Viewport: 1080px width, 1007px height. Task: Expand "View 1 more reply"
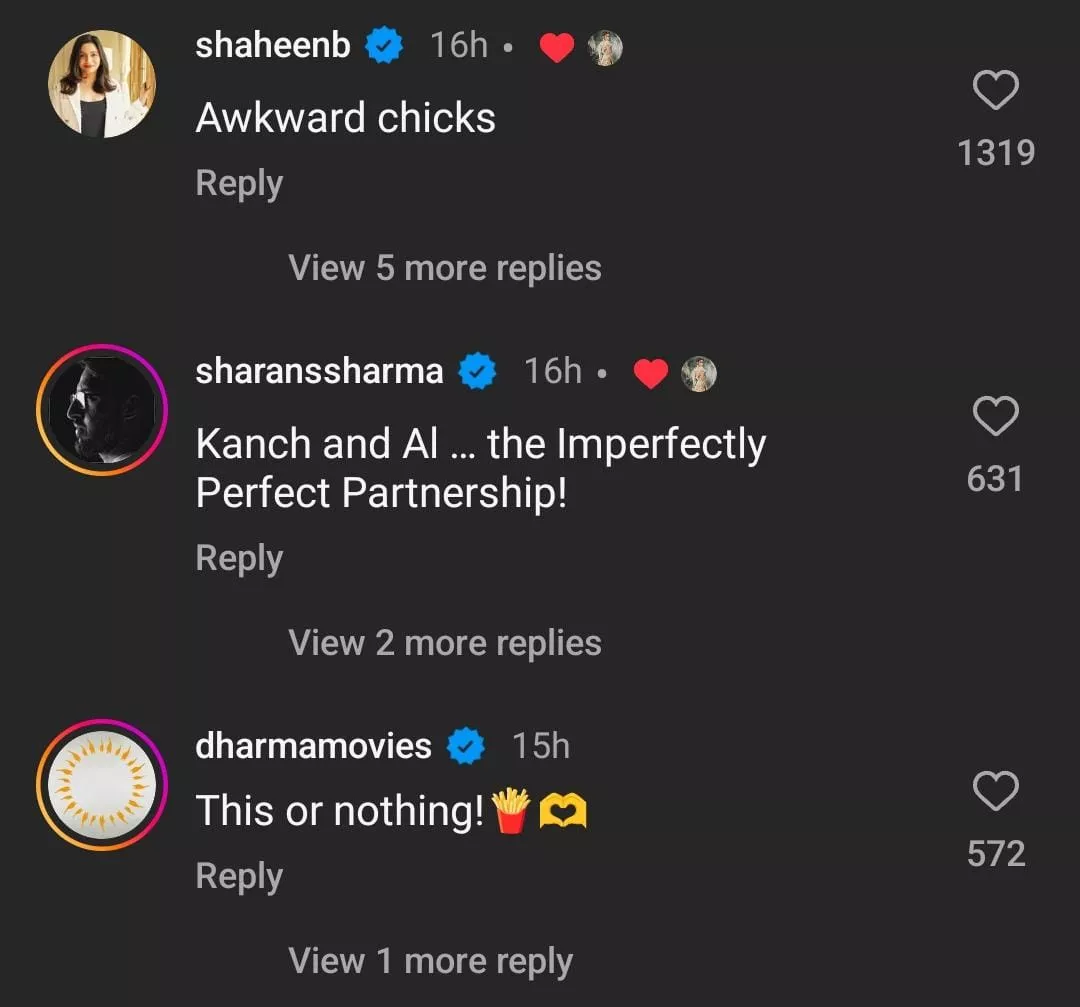click(430, 962)
